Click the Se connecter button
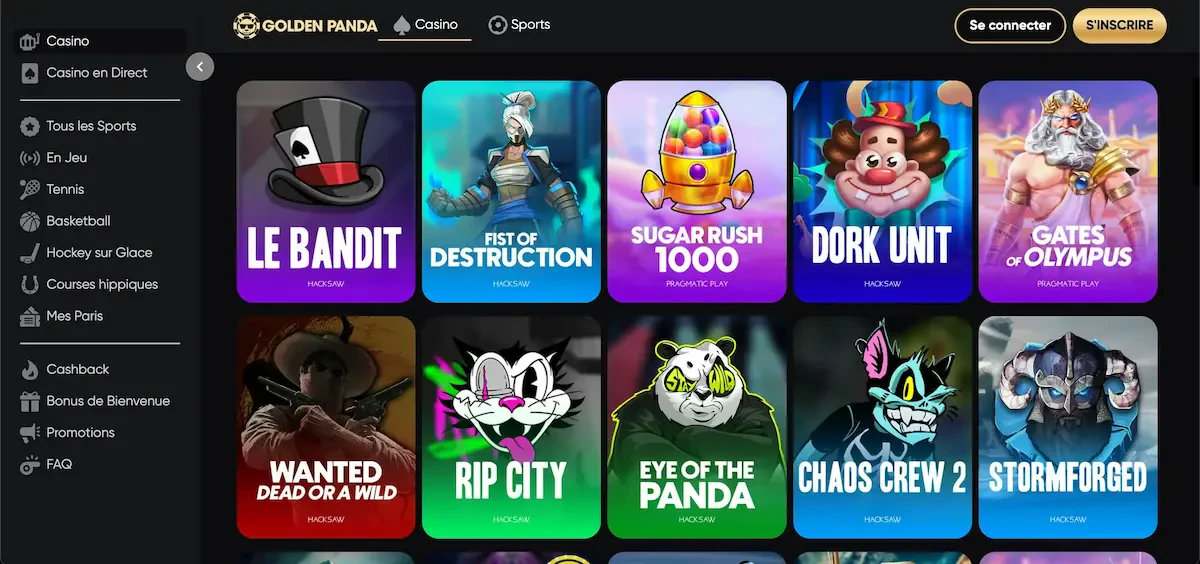The width and height of the screenshot is (1200, 564). pyautogui.click(x=1010, y=26)
